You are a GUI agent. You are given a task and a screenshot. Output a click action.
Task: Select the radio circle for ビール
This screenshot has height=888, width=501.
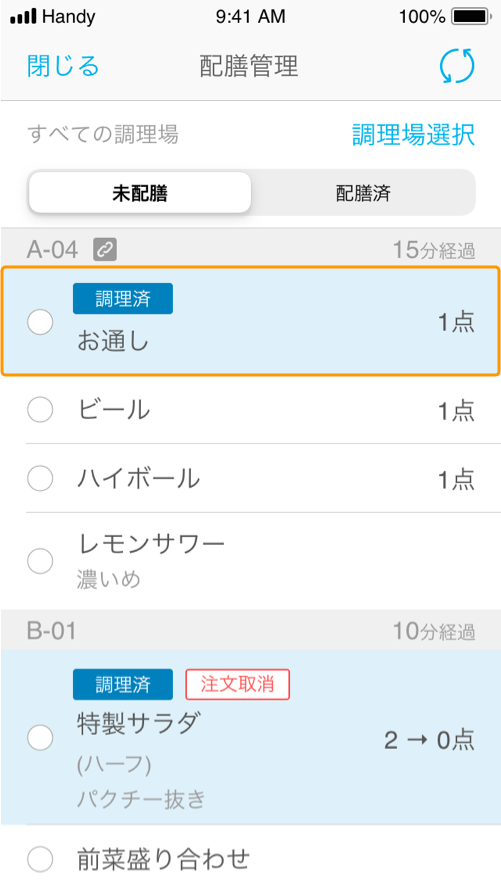point(40,409)
